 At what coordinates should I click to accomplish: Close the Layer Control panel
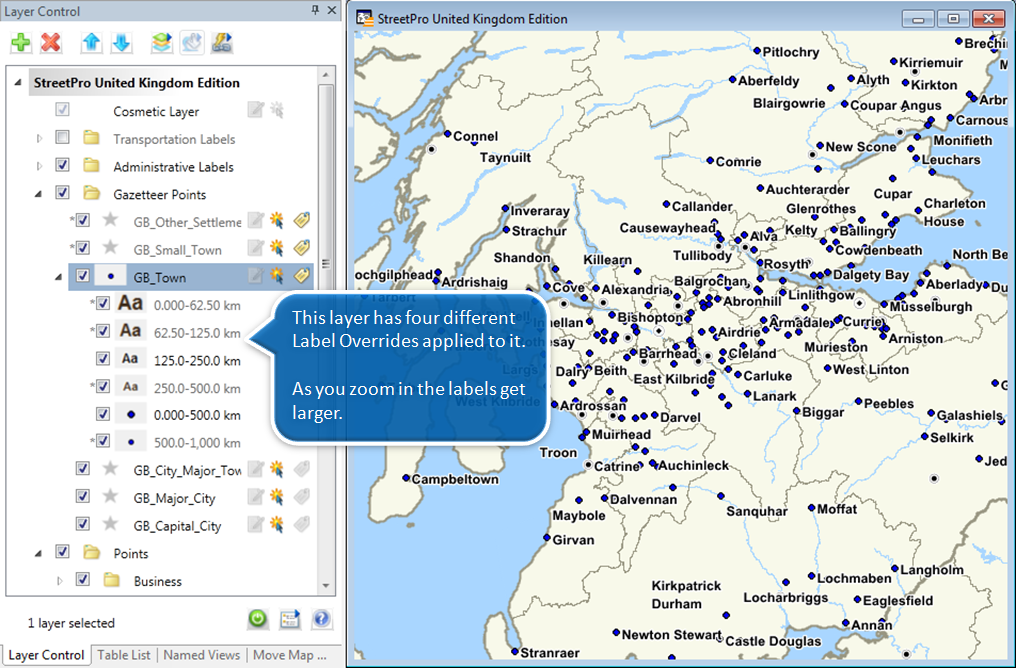(332, 10)
